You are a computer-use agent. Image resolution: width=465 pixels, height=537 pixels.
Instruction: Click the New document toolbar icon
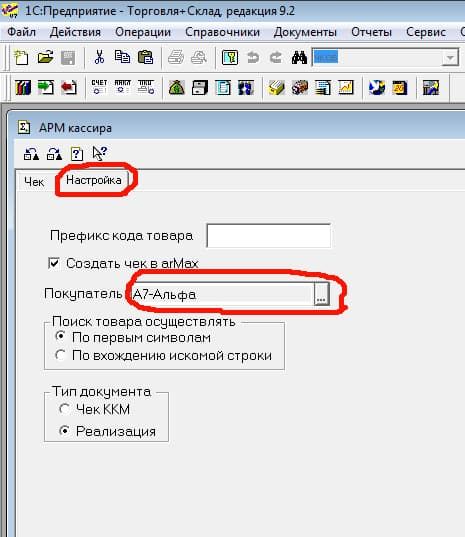pyautogui.click(x=21, y=57)
